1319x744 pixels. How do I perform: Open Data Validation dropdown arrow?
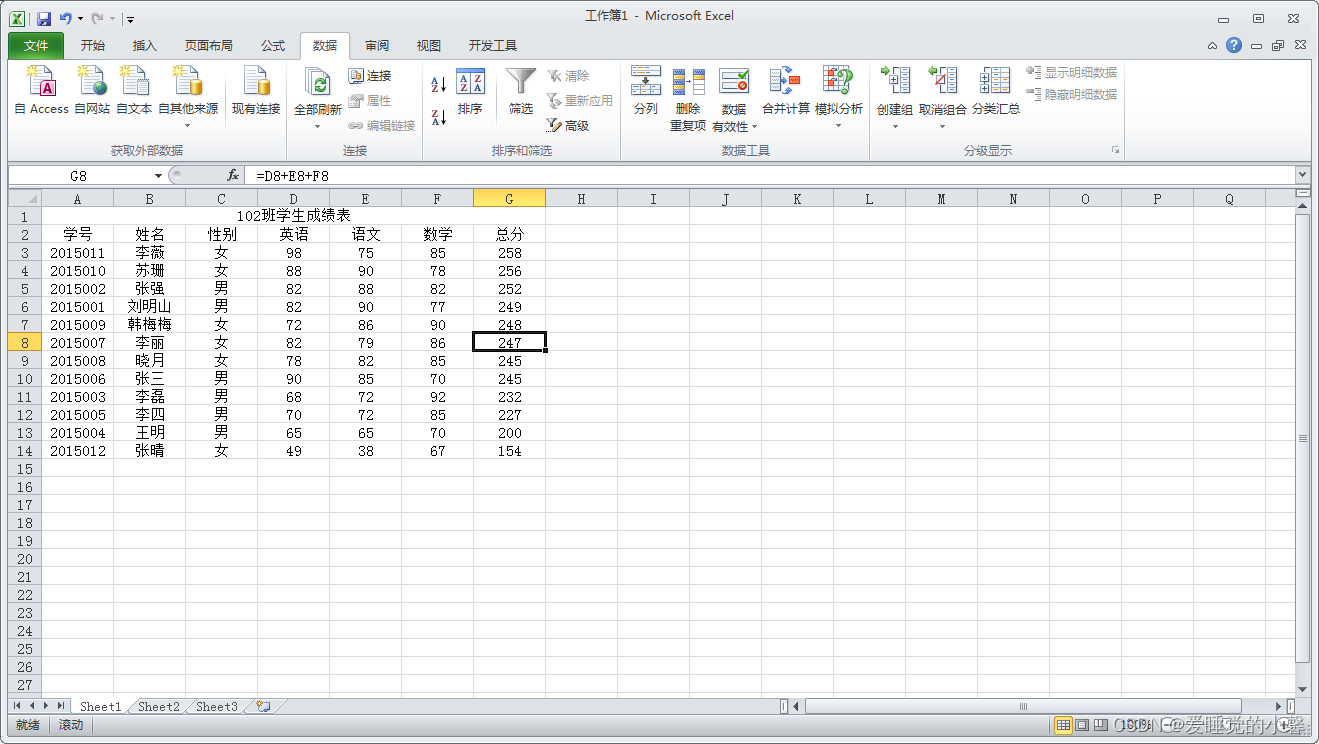pos(754,126)
